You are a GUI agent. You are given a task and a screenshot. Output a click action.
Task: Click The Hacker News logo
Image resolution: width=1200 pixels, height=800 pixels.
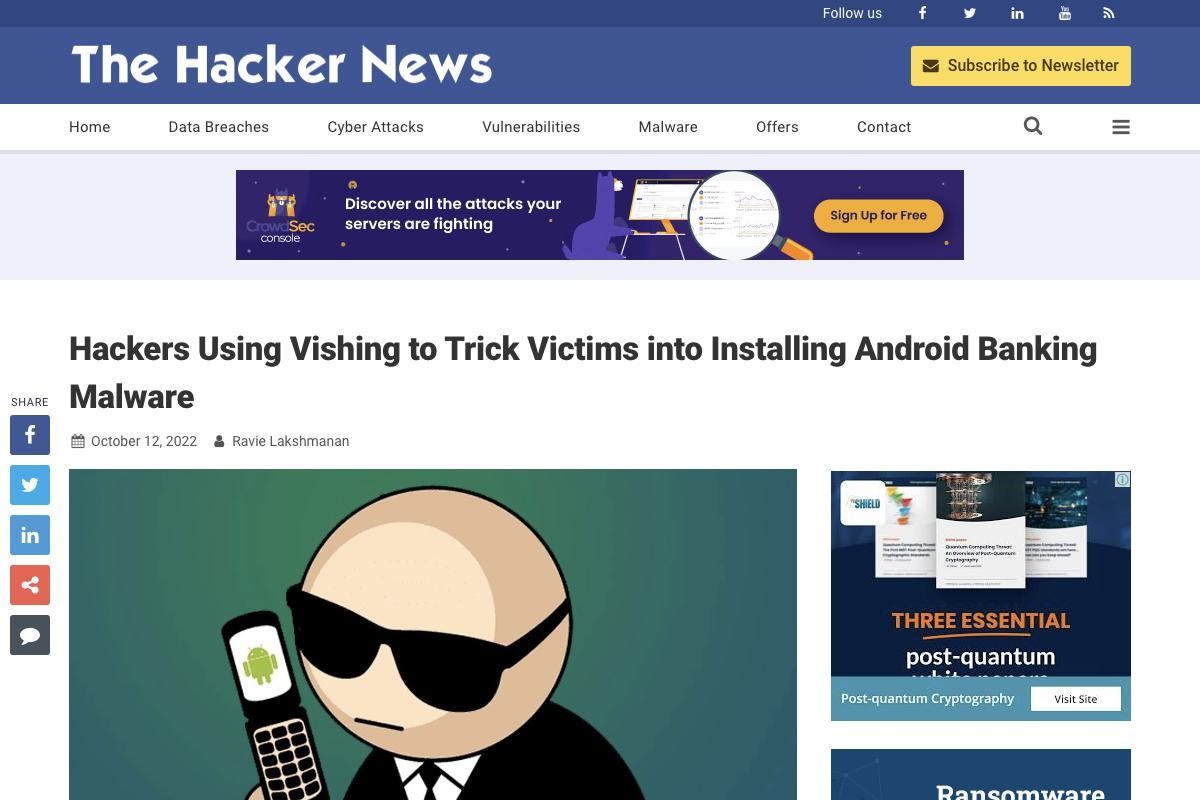point(281,65)
